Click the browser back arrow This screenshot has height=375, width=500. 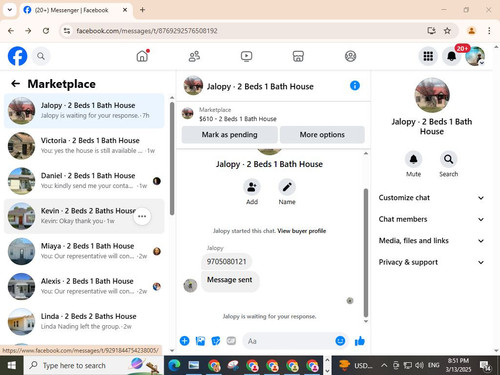11,31
